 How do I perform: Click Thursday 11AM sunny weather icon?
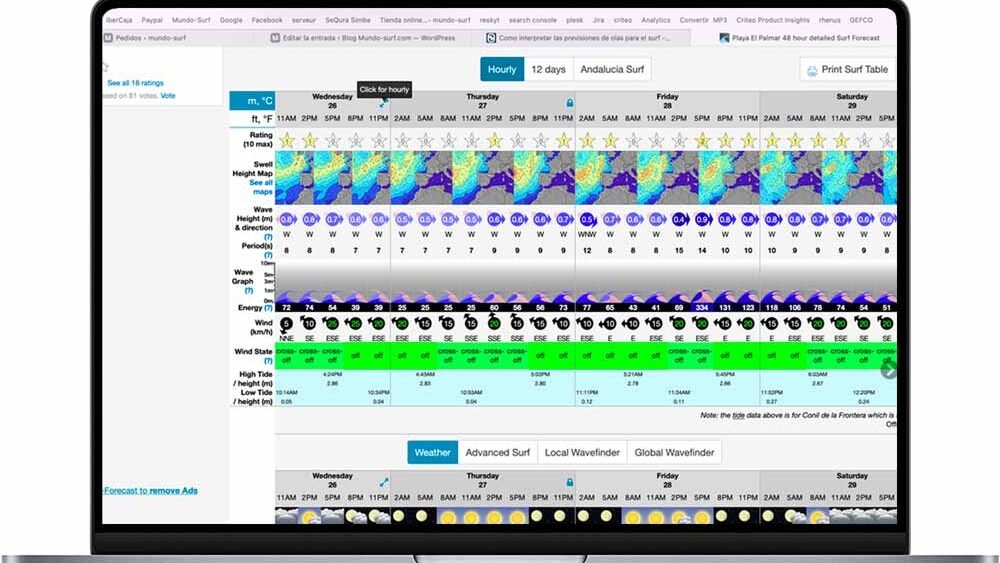click(x=471, y=516)
